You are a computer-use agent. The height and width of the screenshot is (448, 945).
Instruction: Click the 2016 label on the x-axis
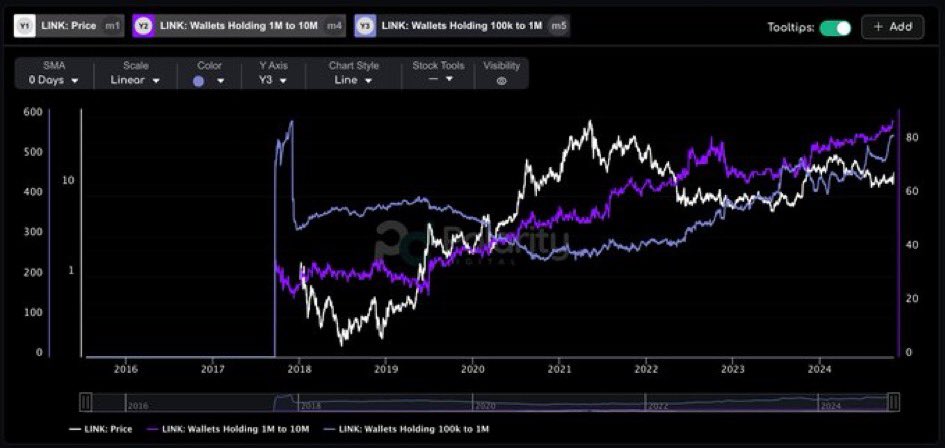coord(125,368)
